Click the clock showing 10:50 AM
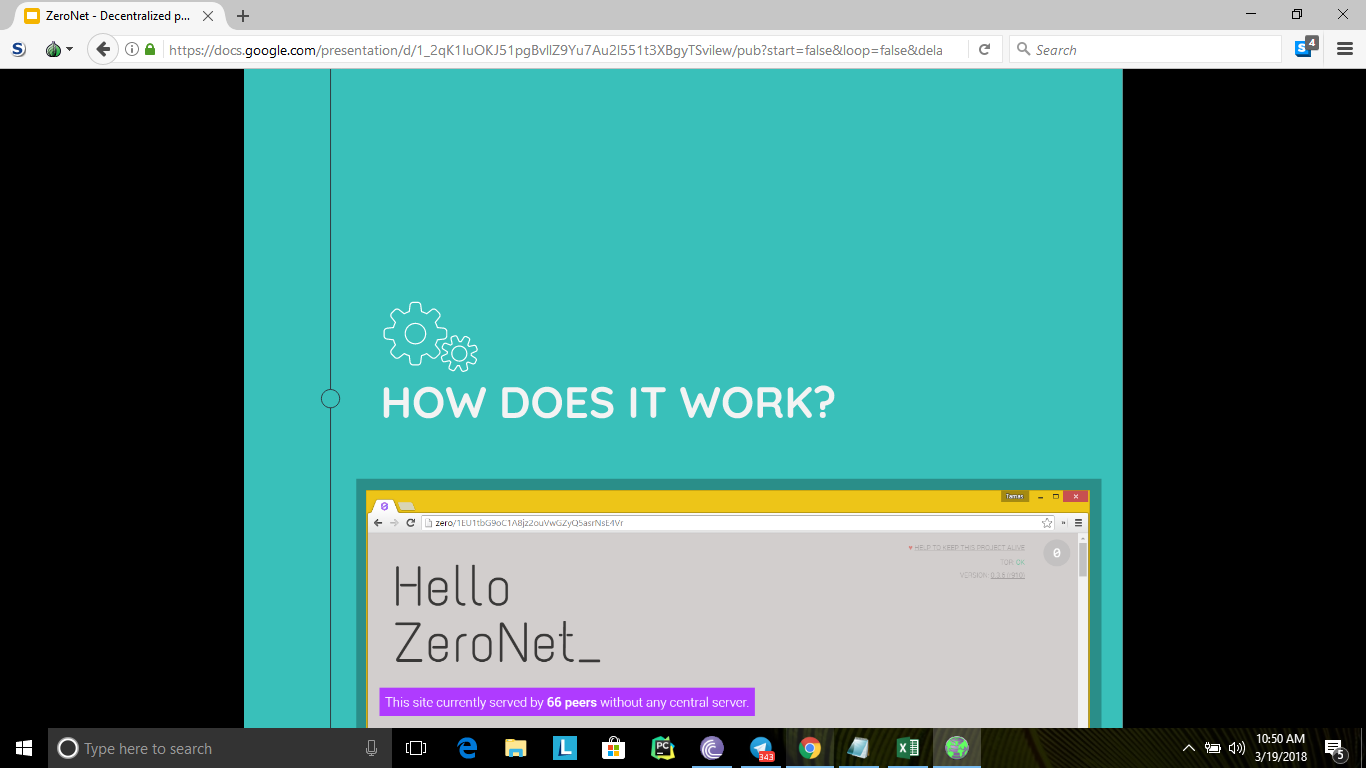Viewport: 1366px width, 768px height. (1281, 748)
